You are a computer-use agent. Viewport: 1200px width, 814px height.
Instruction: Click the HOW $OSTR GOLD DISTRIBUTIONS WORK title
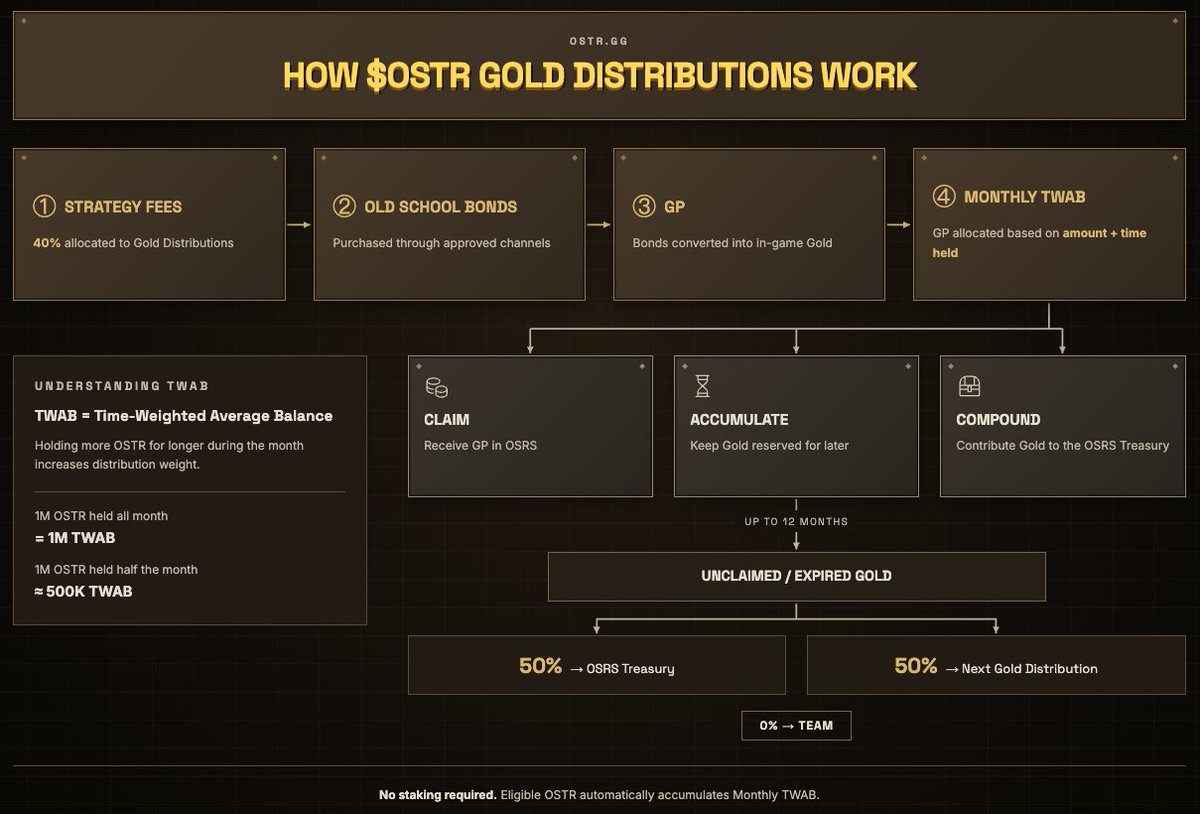599,75
